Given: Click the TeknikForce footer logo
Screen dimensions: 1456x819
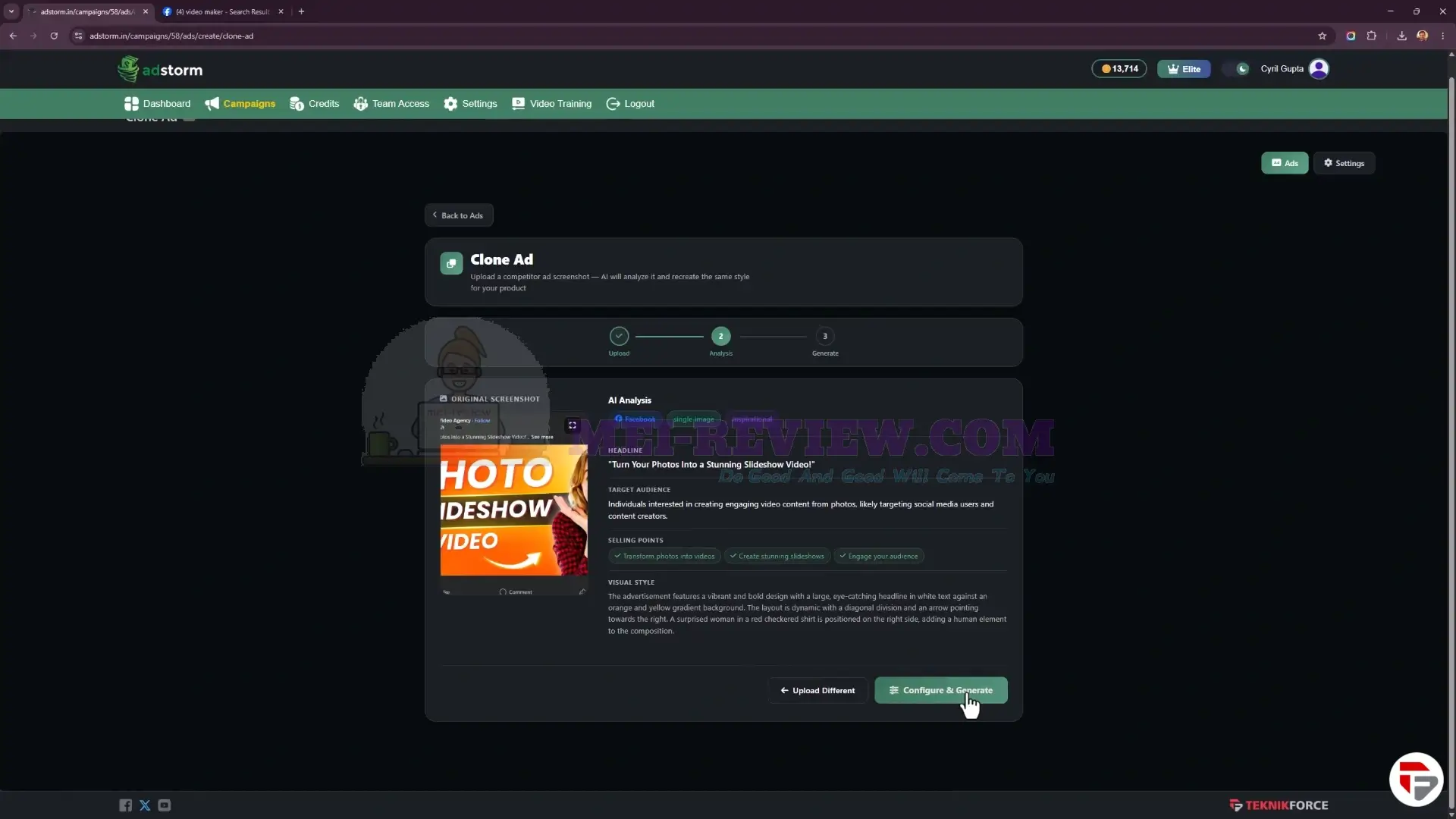Looking at the screenshot, I should 1279,805.
